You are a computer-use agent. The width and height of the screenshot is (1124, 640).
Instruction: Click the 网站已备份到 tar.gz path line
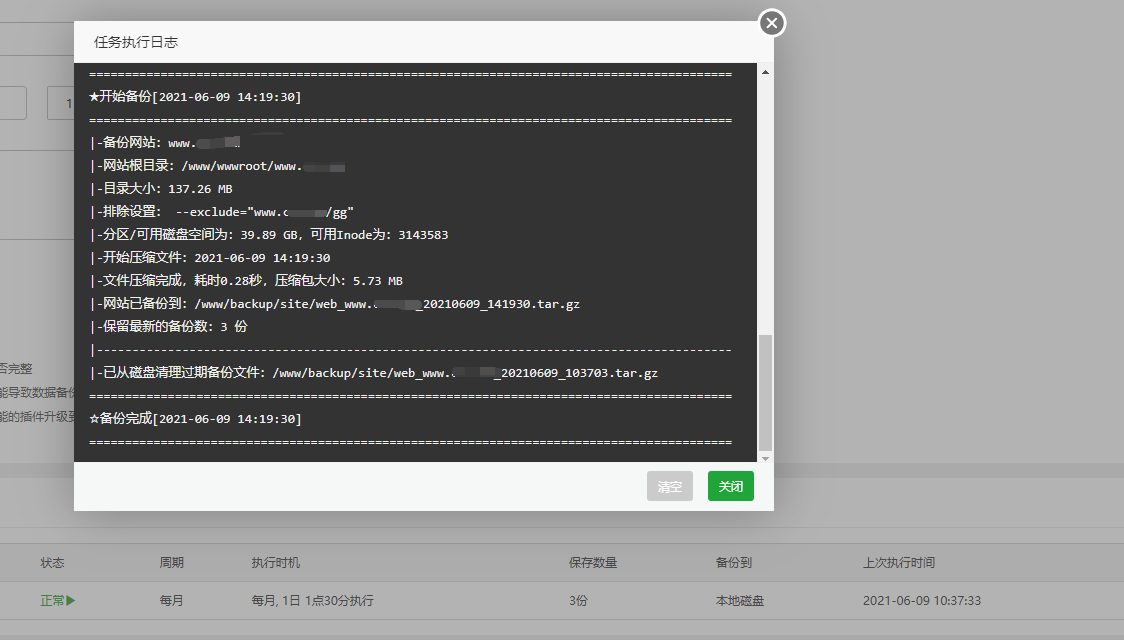point(335,304)
